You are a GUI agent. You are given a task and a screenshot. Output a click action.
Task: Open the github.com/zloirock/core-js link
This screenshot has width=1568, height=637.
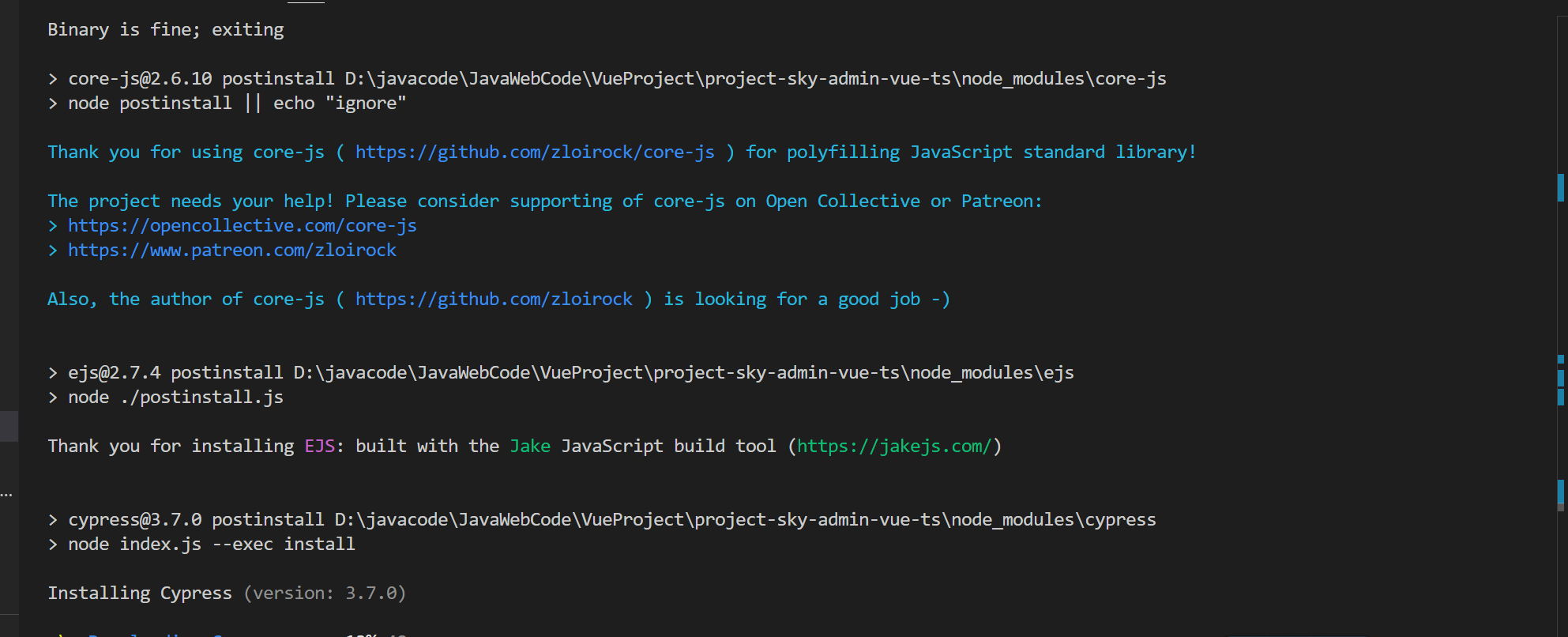(x=535, y=152)
